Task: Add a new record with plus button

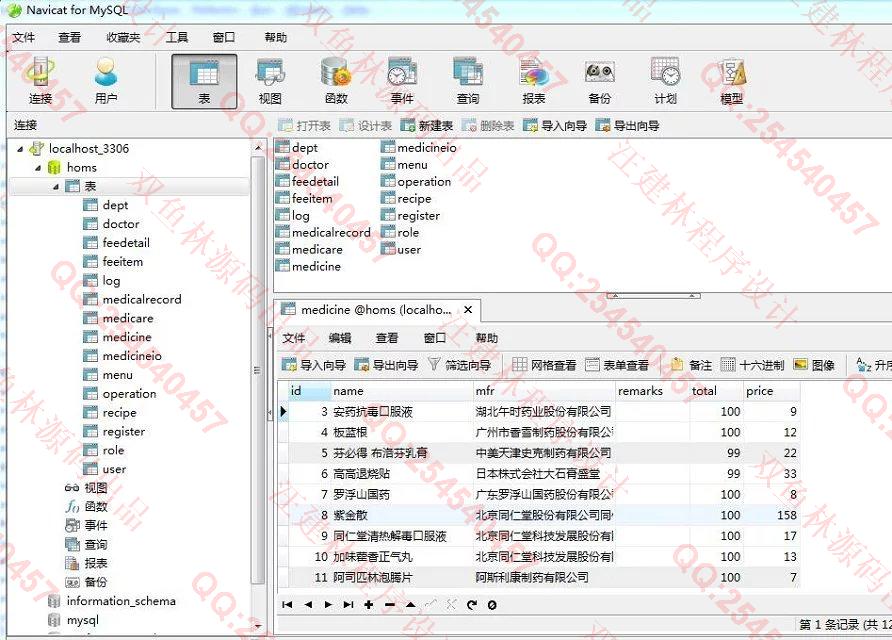Action: click(x=369, y=605)
